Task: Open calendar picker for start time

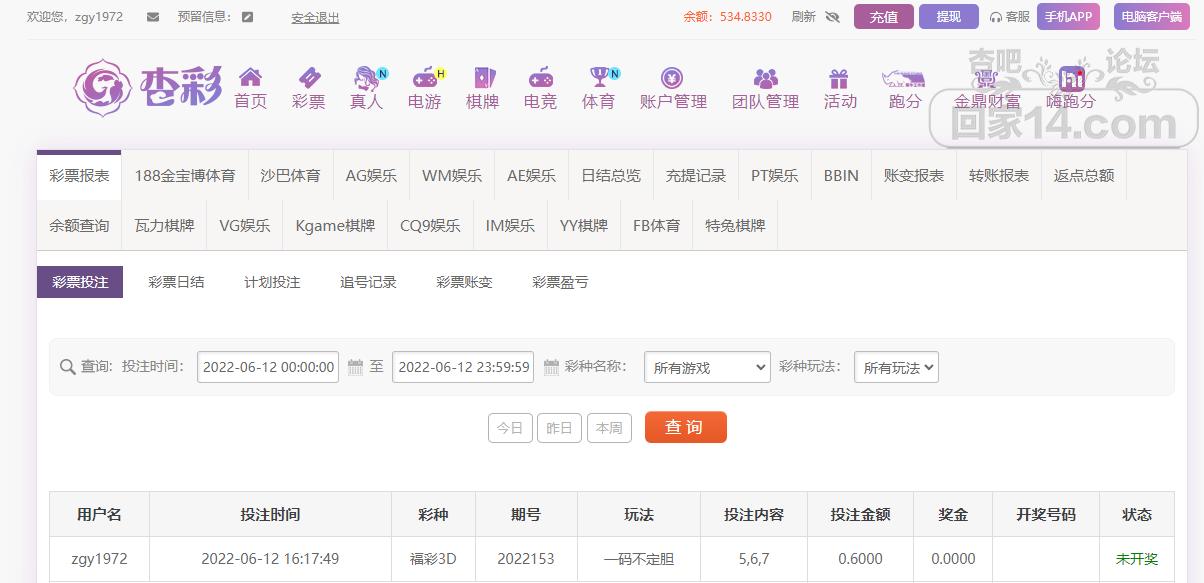Action: tap(355, 367)
